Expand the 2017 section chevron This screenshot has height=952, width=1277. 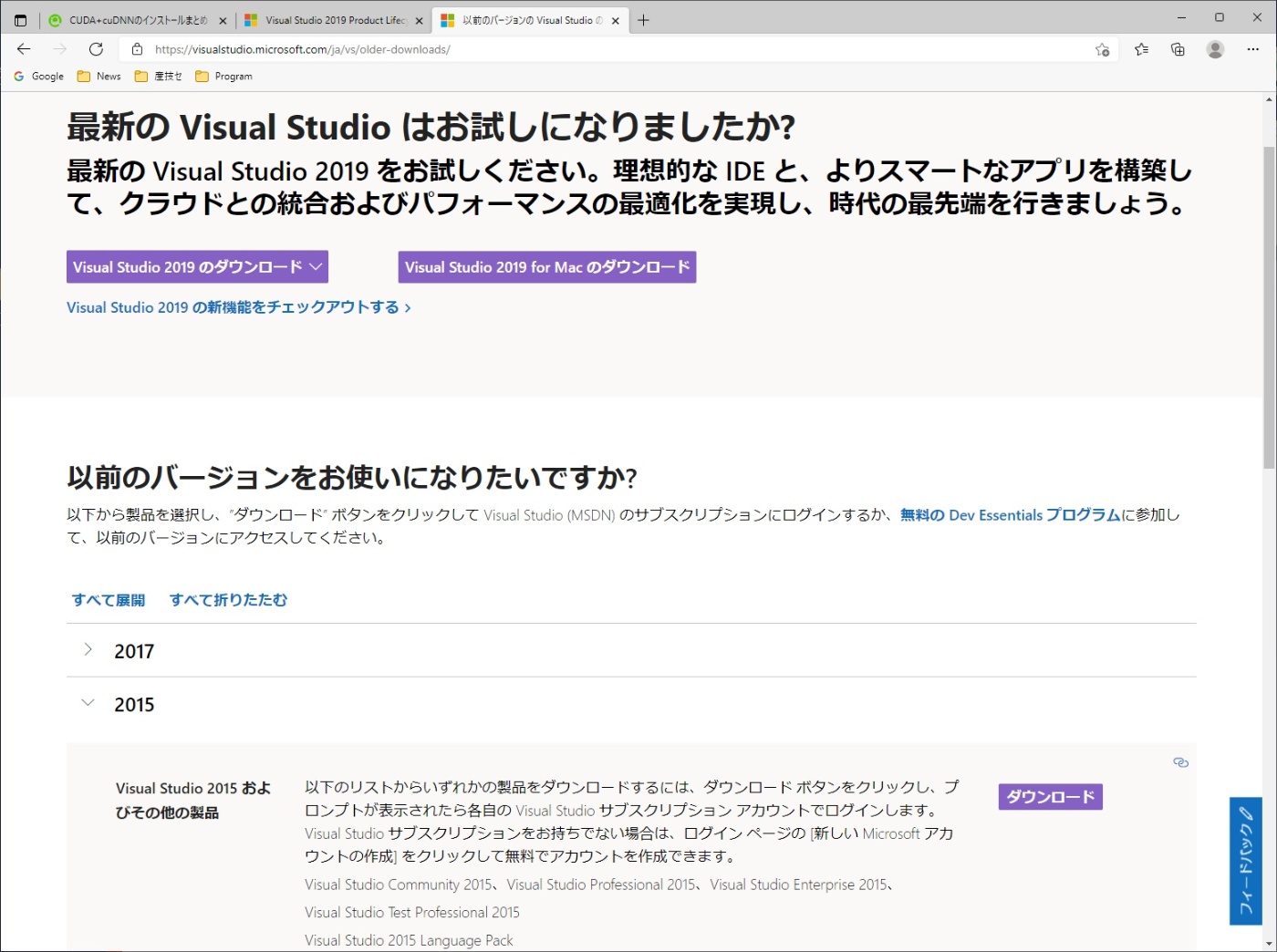coord(88,650)
